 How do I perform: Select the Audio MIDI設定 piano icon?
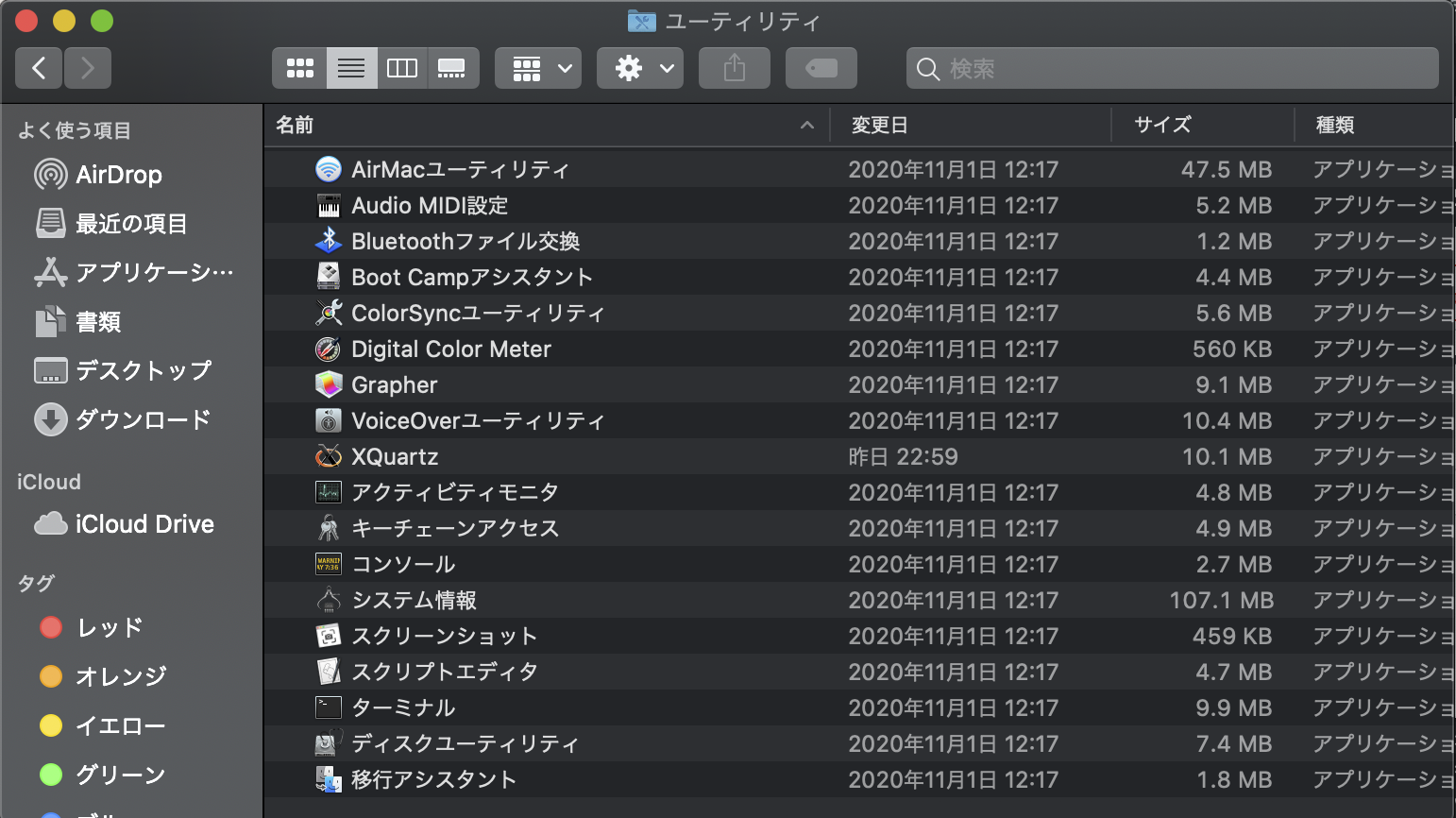pos(328,205)
